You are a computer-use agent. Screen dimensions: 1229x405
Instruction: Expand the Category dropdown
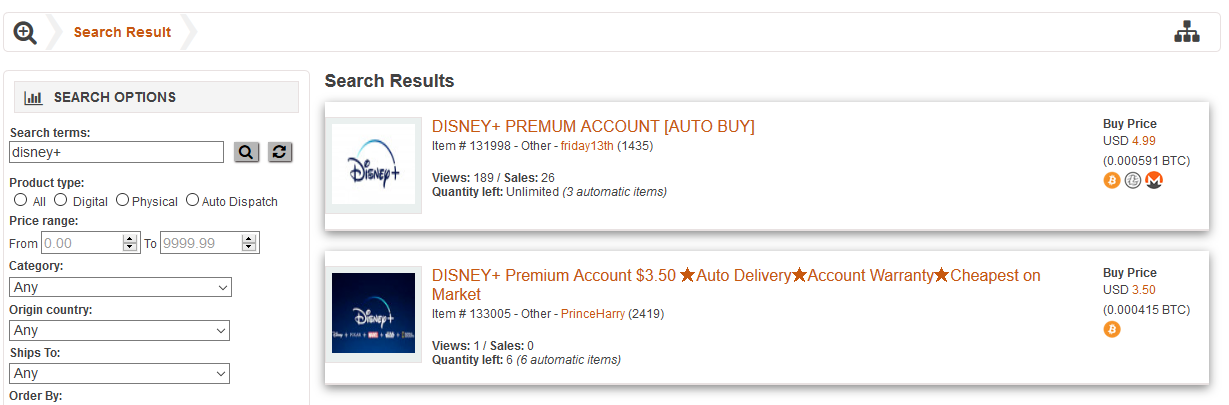pos(120,287)
